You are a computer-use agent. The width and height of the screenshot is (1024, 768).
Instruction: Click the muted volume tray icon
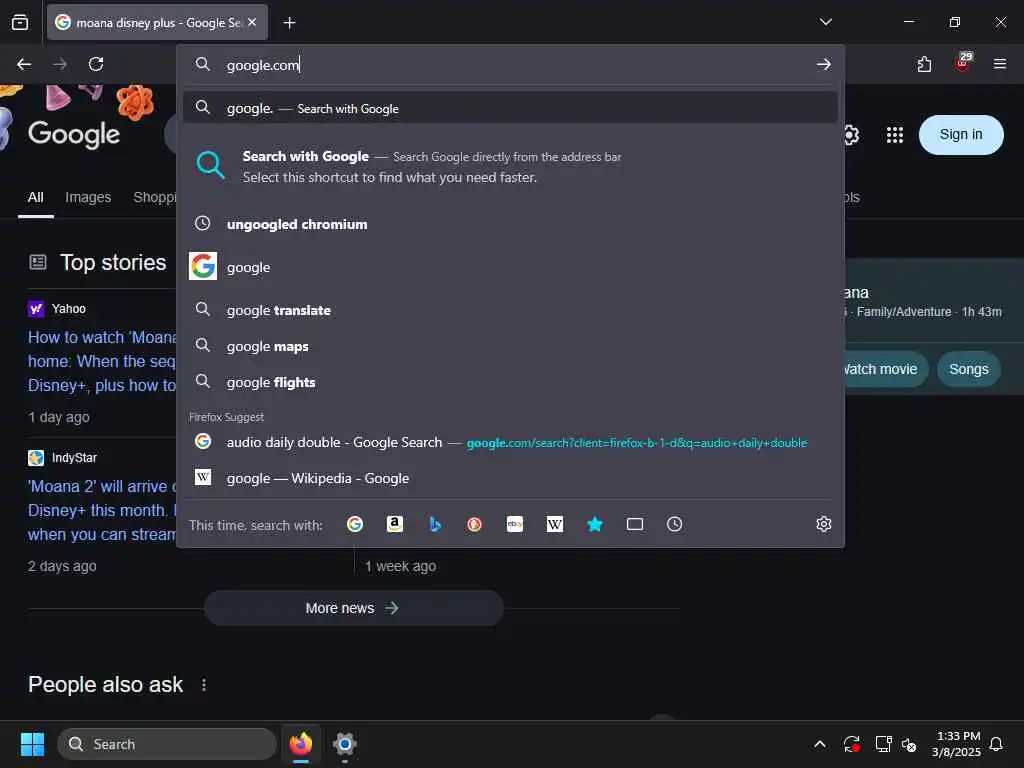(908, 744)
